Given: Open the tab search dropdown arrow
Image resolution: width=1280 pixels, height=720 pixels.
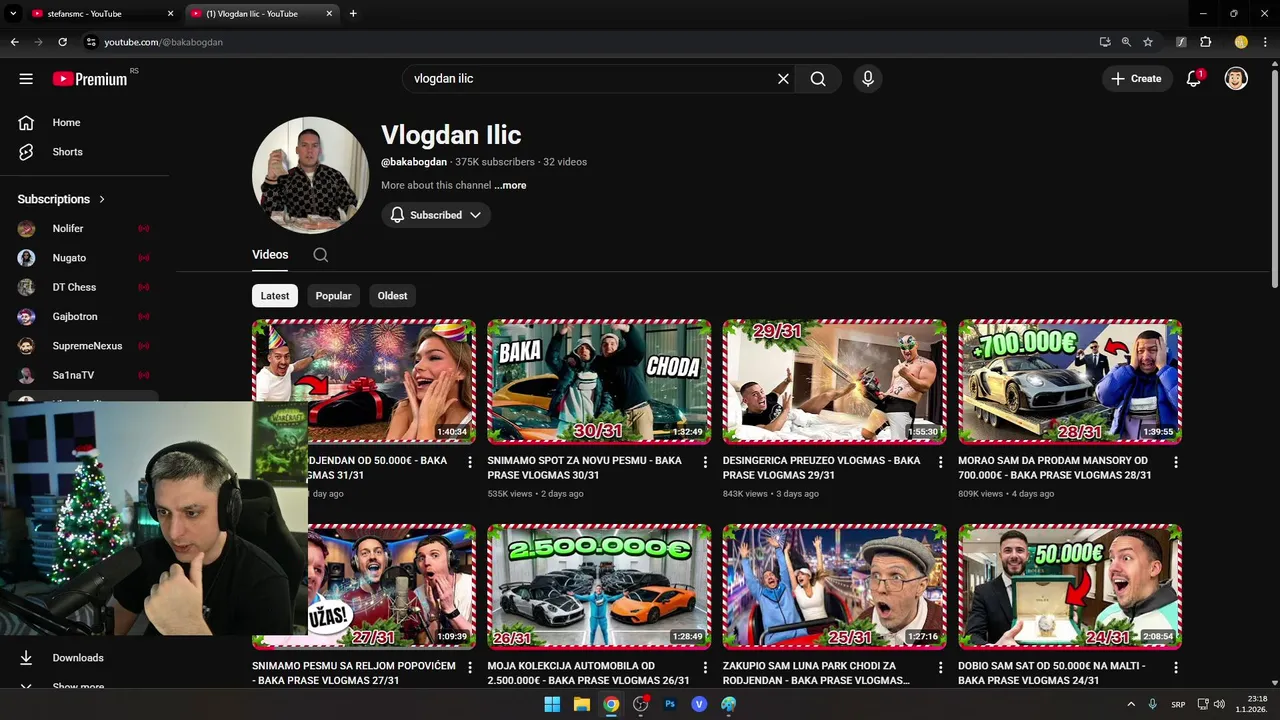Looking at the screenshot, I should (x=13, y=14).
